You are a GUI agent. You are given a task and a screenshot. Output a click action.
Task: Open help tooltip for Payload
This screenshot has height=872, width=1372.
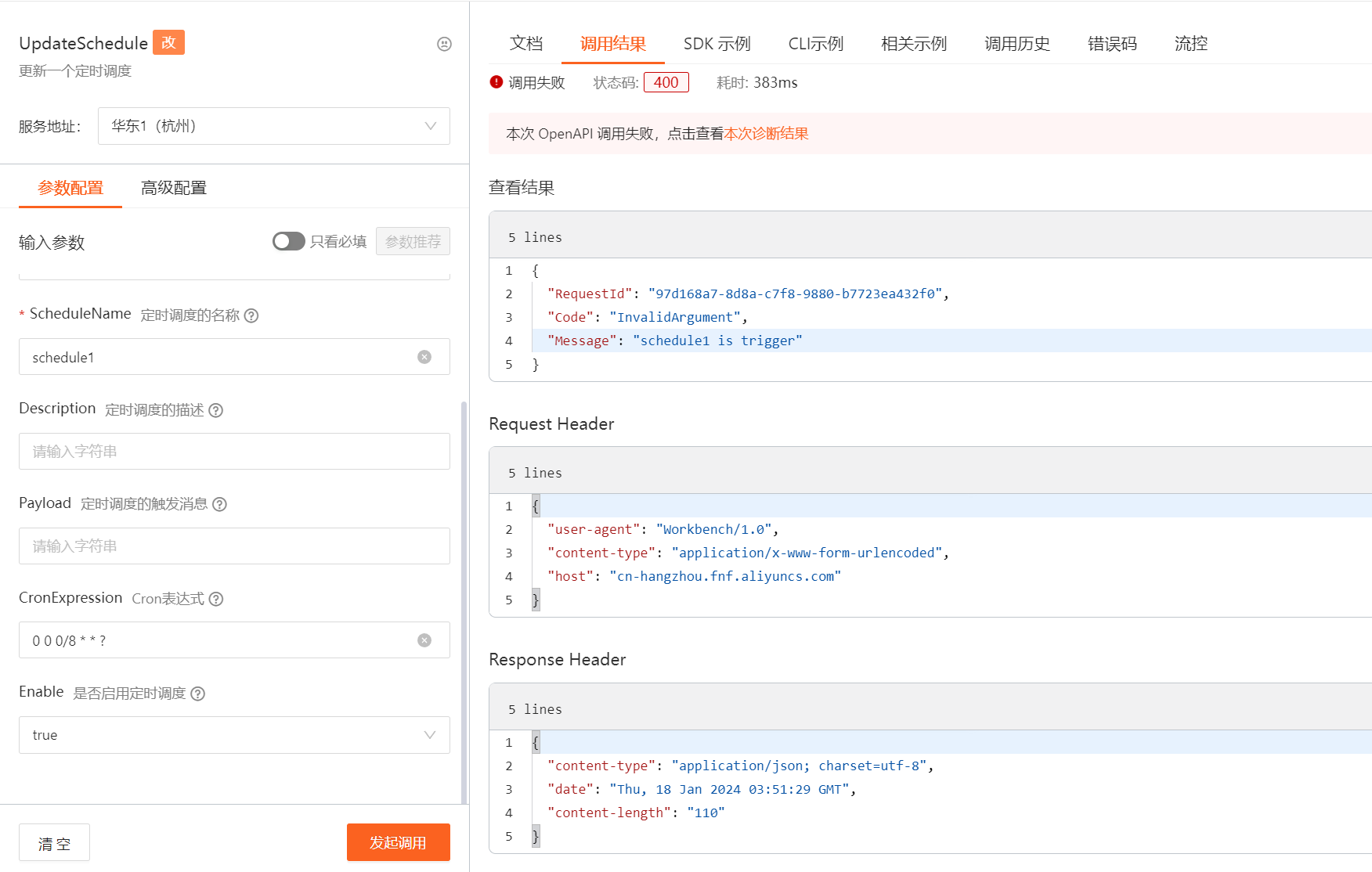click(220, 504)
